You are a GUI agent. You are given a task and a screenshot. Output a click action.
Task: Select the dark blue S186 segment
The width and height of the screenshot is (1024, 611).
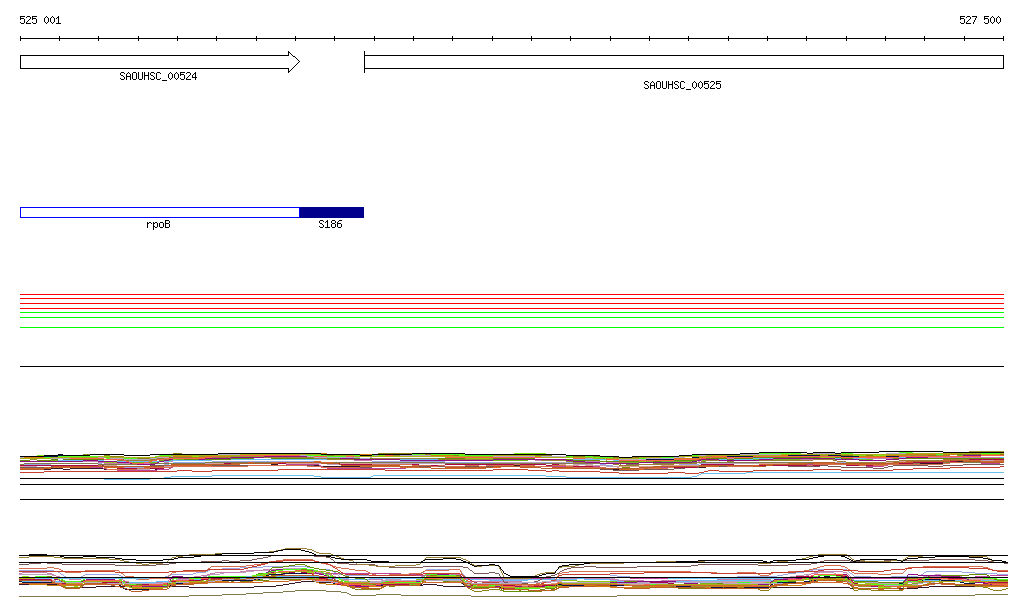pos(331,212)
